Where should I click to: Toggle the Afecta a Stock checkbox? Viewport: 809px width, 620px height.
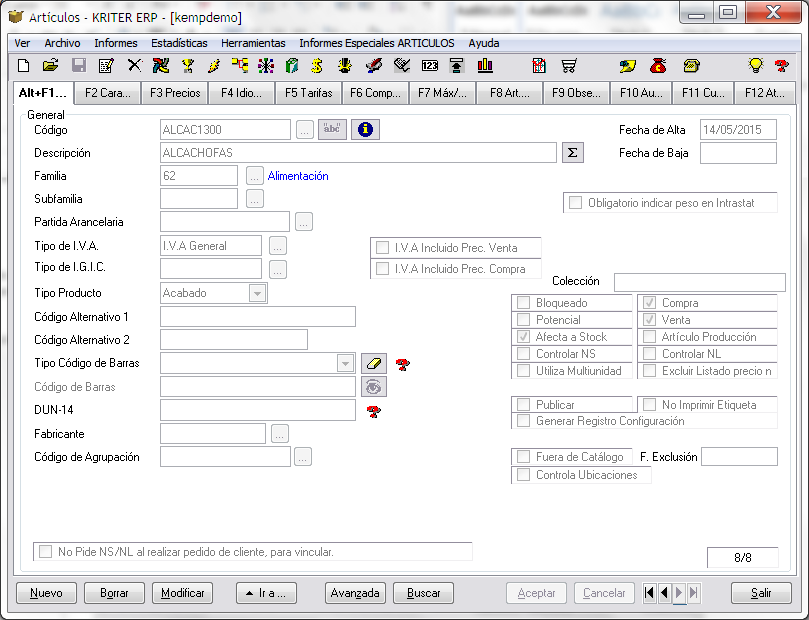(x=523, y=337)
